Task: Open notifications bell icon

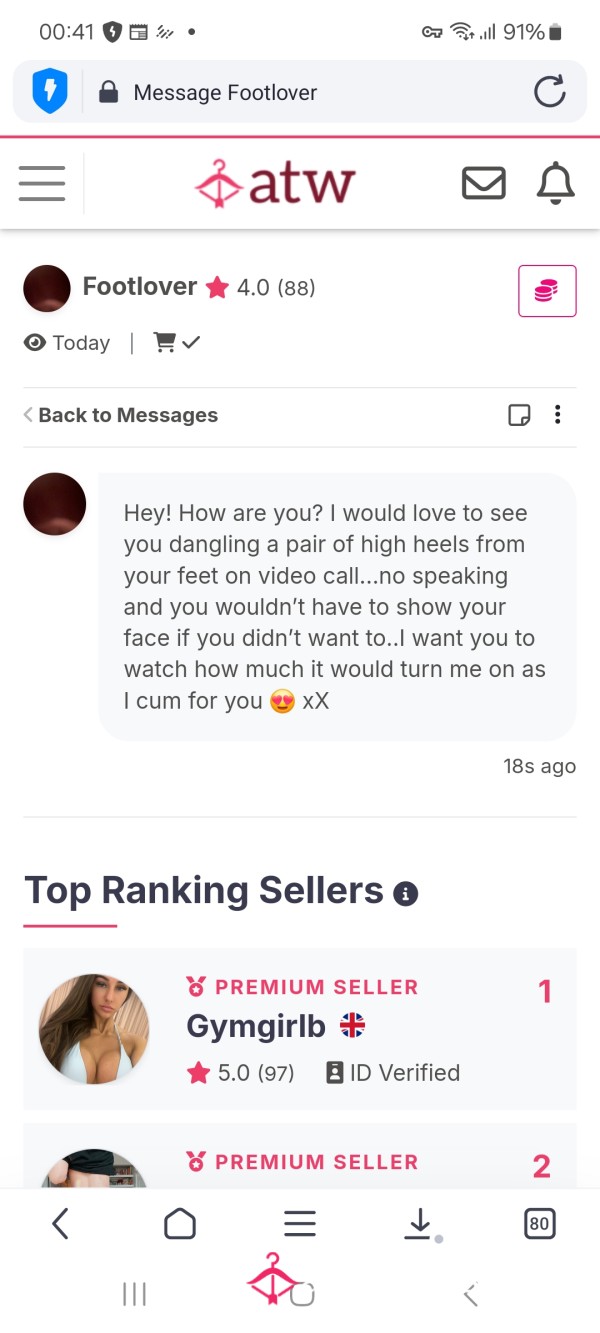Action: 556,183
